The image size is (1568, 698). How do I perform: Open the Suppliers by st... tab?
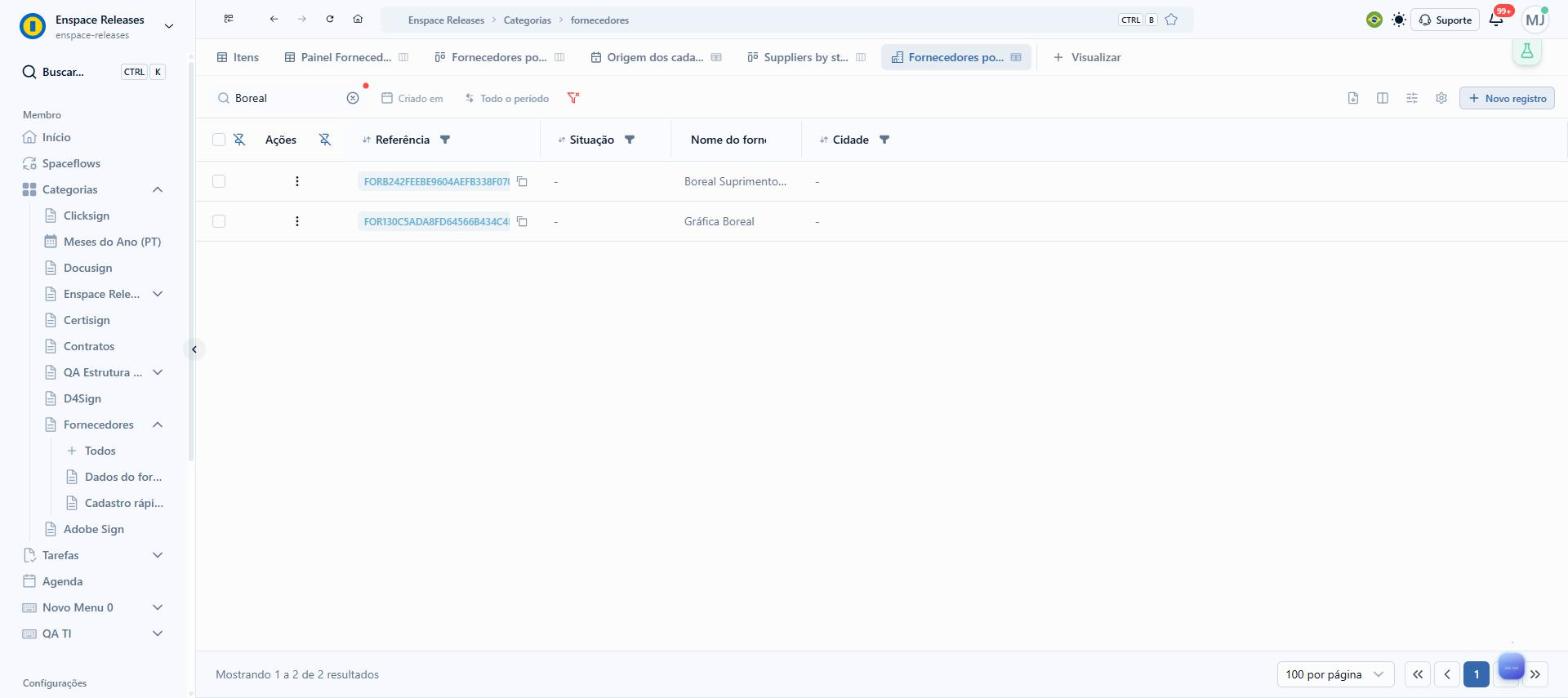coord(806,57)
